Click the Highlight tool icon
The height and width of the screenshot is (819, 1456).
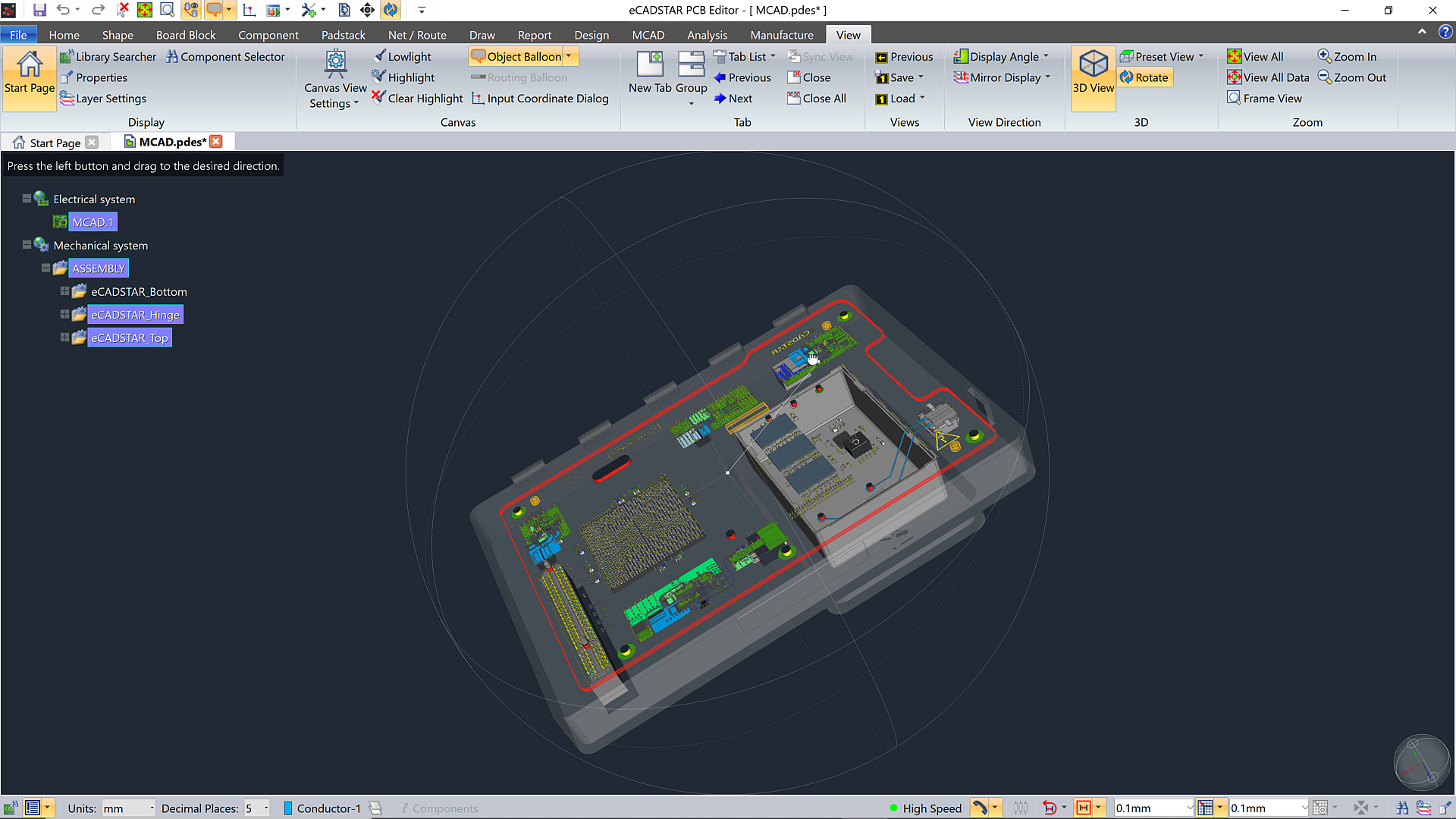pyautogui.click(x=379, y=77)
